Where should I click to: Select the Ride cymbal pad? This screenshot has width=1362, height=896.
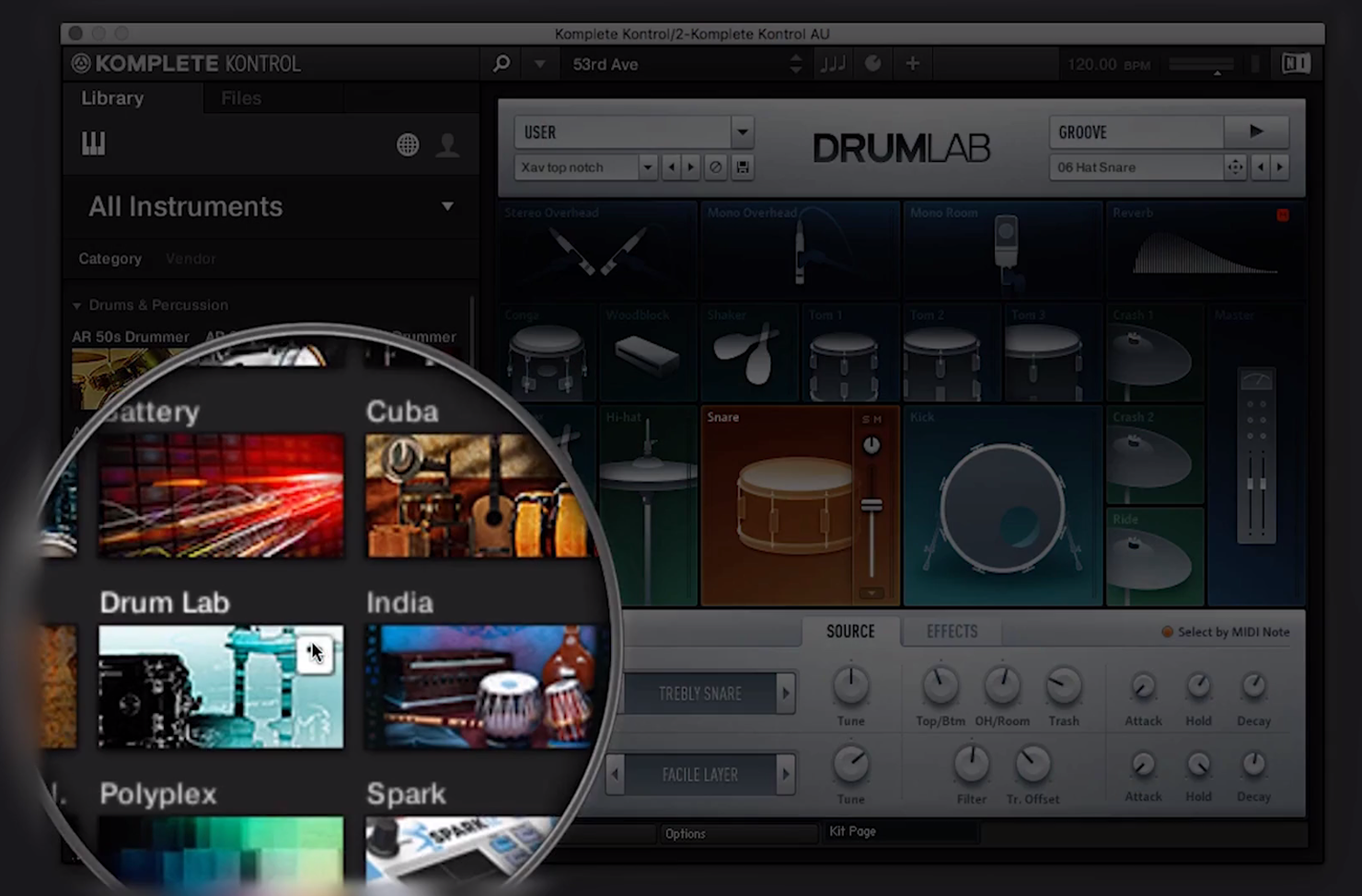click(x=1155, y=557)
